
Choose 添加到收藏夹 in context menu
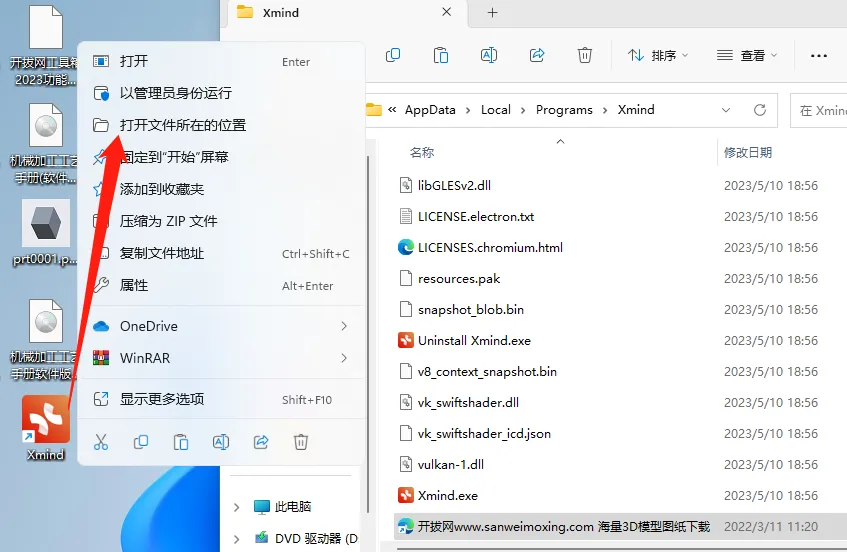[221, 189]
